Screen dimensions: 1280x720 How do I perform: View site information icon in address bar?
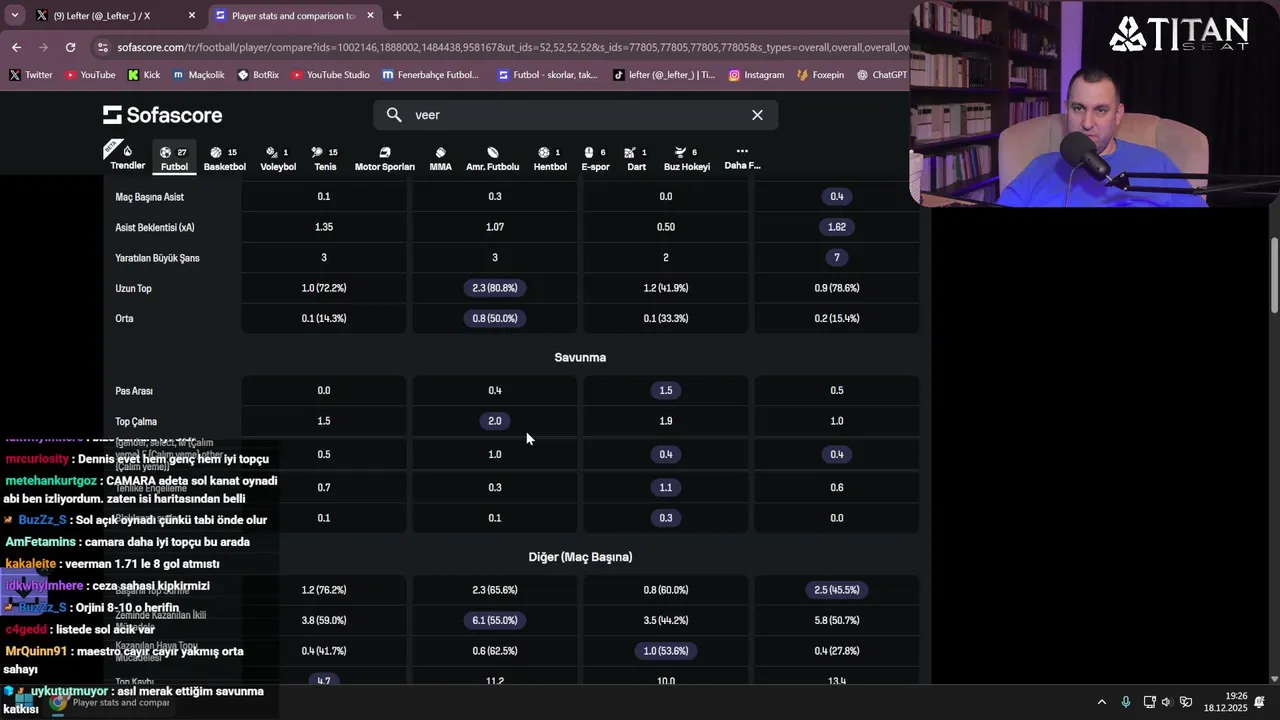[102, 47]
